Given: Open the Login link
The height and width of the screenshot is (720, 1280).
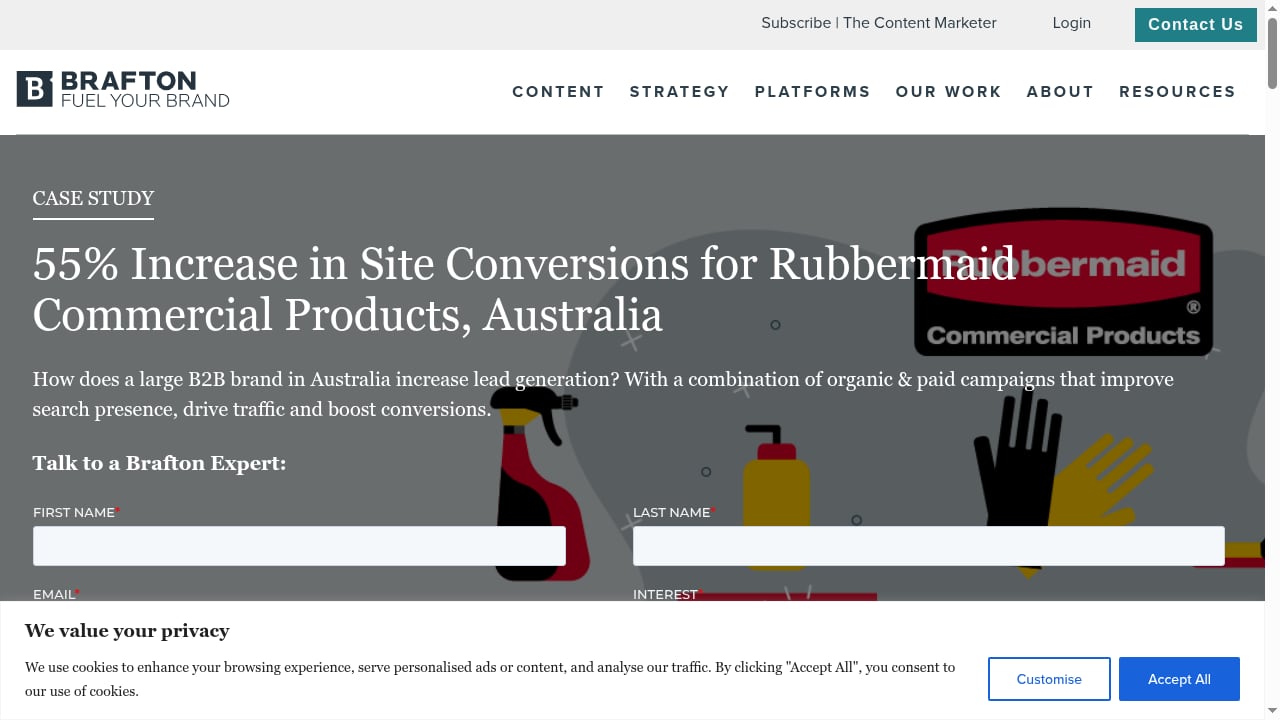Looking at the screenshot, I should pos(1071,23).
